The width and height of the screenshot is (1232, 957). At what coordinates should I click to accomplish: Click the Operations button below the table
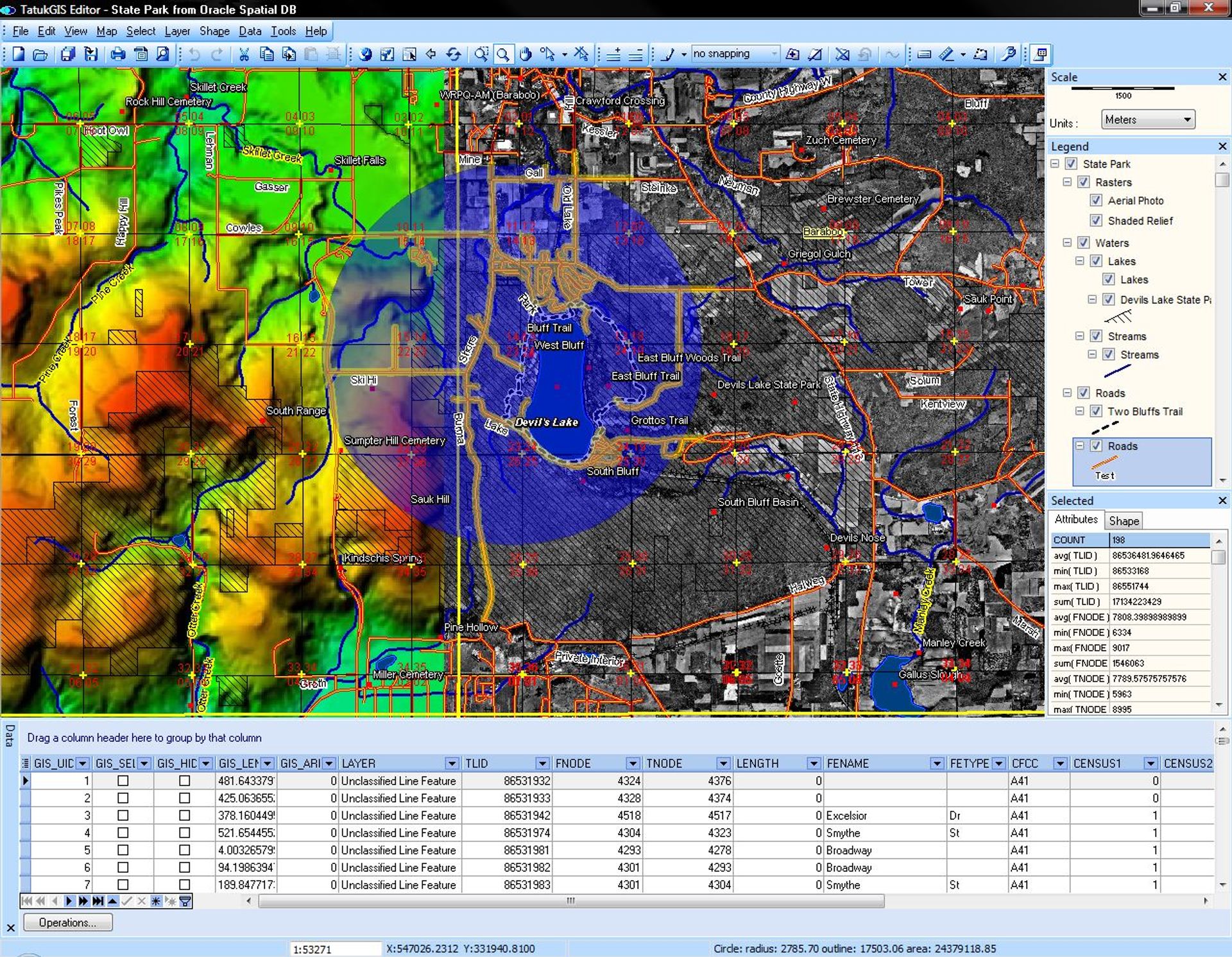coord(68,922)
